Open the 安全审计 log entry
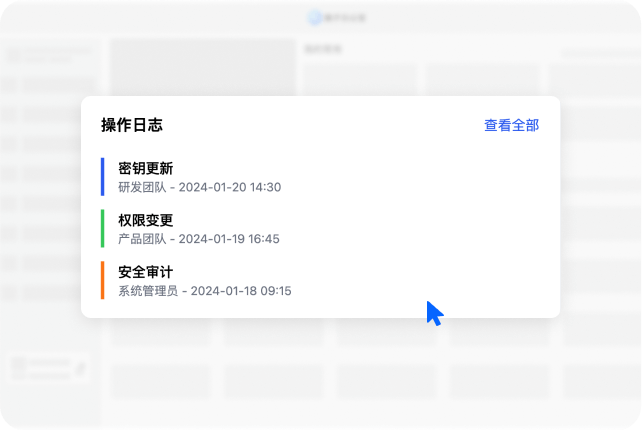 click(x=145, y=272)
